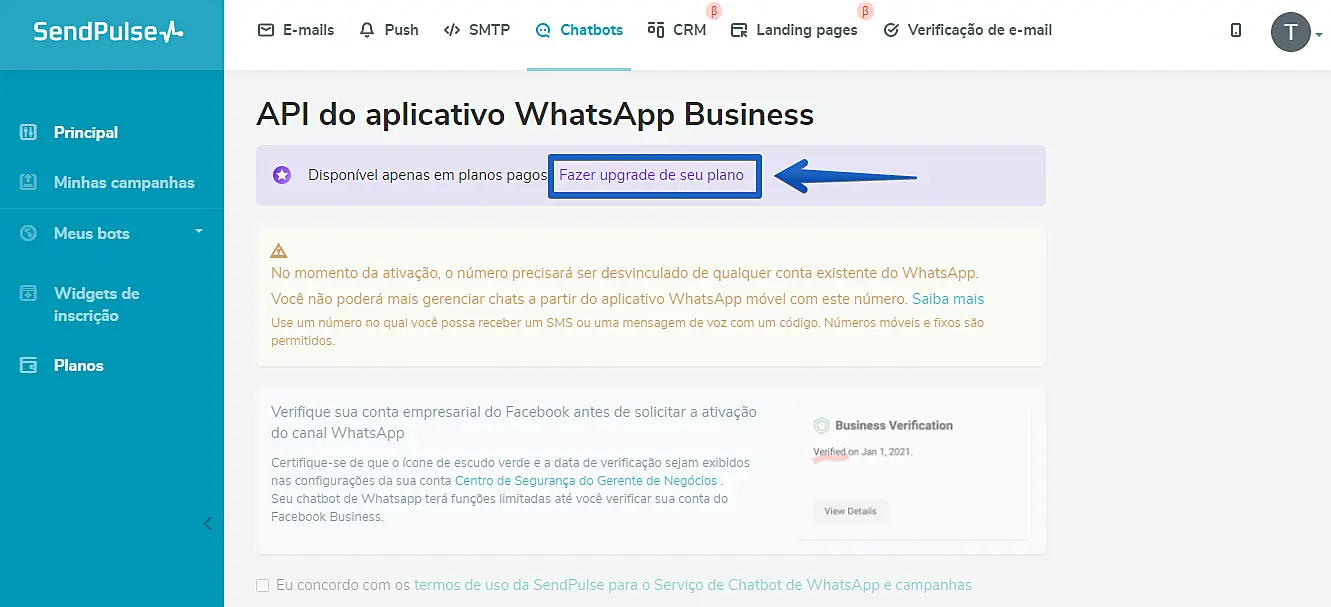The image size is (1331, 607).
Task: Click the purple star icon in upgrade banner
Action: (x=282, y=175)
